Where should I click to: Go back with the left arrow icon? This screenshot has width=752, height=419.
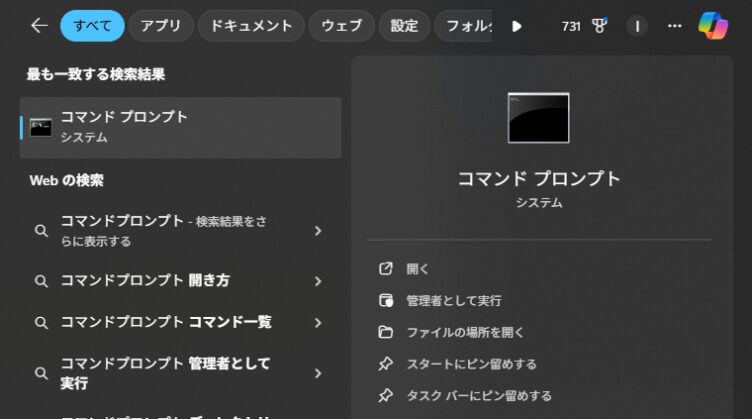tap(39, 26)
